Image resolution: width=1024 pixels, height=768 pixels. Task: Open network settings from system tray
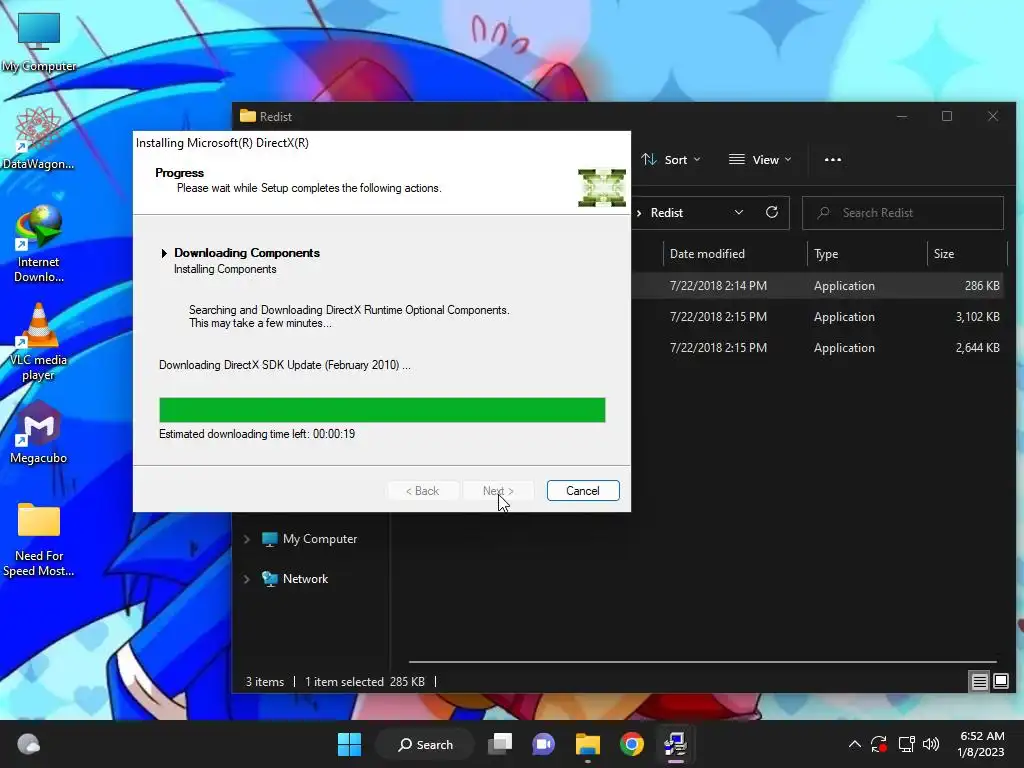point(906,744)
